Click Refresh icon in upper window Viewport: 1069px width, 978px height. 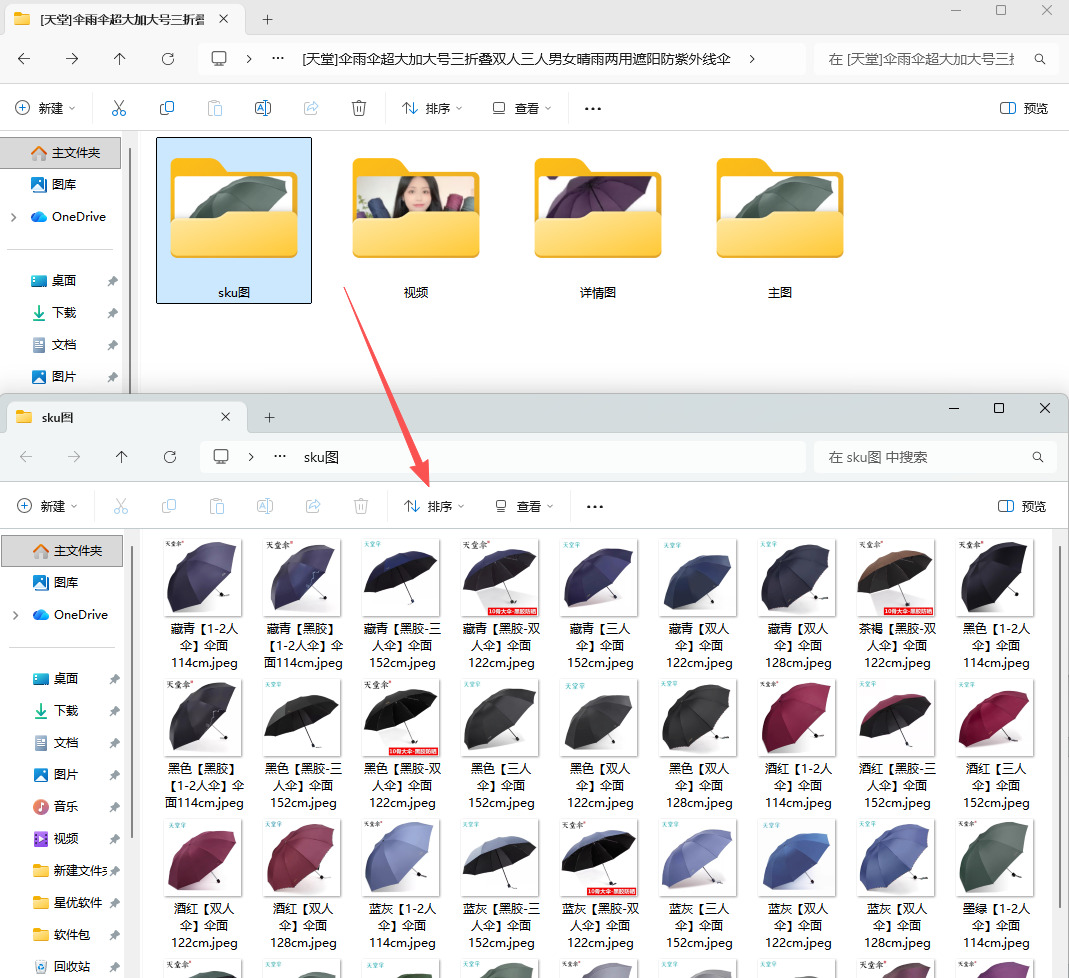pyautogui.click(x=168, y=59)
